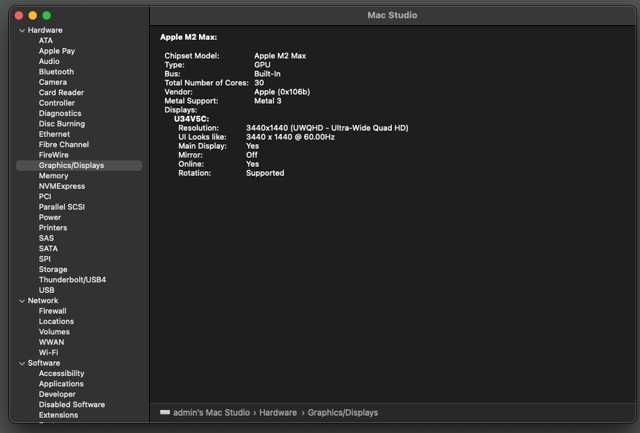This screenshot has height=433, width=640.
Task: Click the yellow minimize window button
Action: [x=33, y=16]
